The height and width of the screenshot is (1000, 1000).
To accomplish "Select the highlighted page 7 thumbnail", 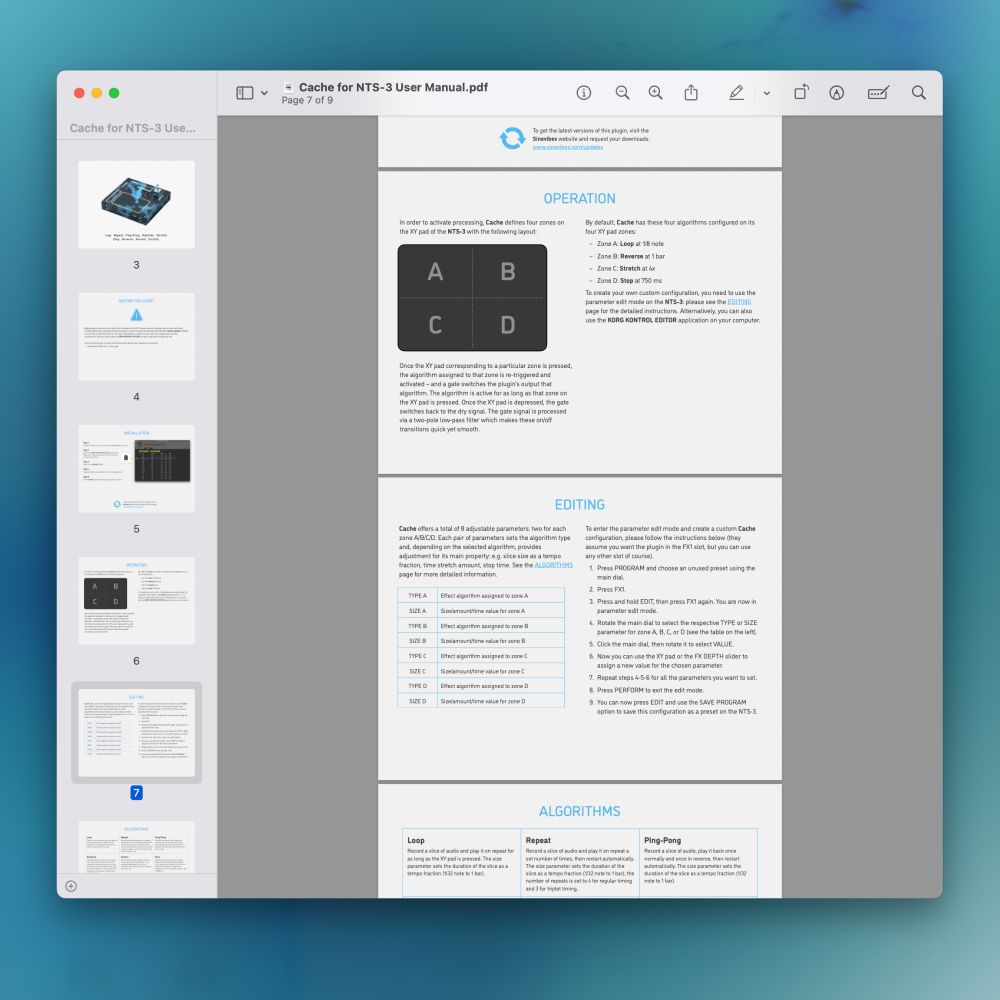I will coord(136,733).
